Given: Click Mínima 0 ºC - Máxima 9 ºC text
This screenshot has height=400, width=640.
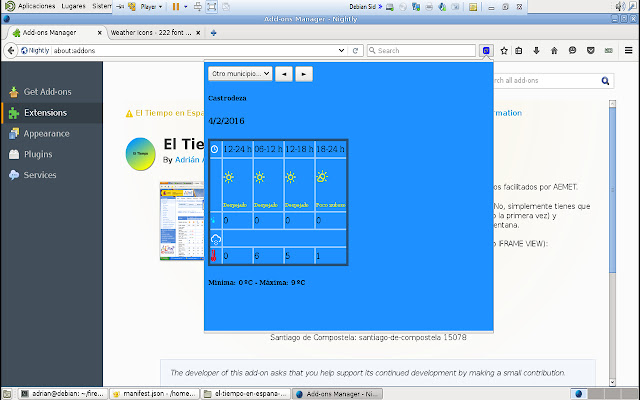Looking at the screenshot, I should click(x=257, y=282).
